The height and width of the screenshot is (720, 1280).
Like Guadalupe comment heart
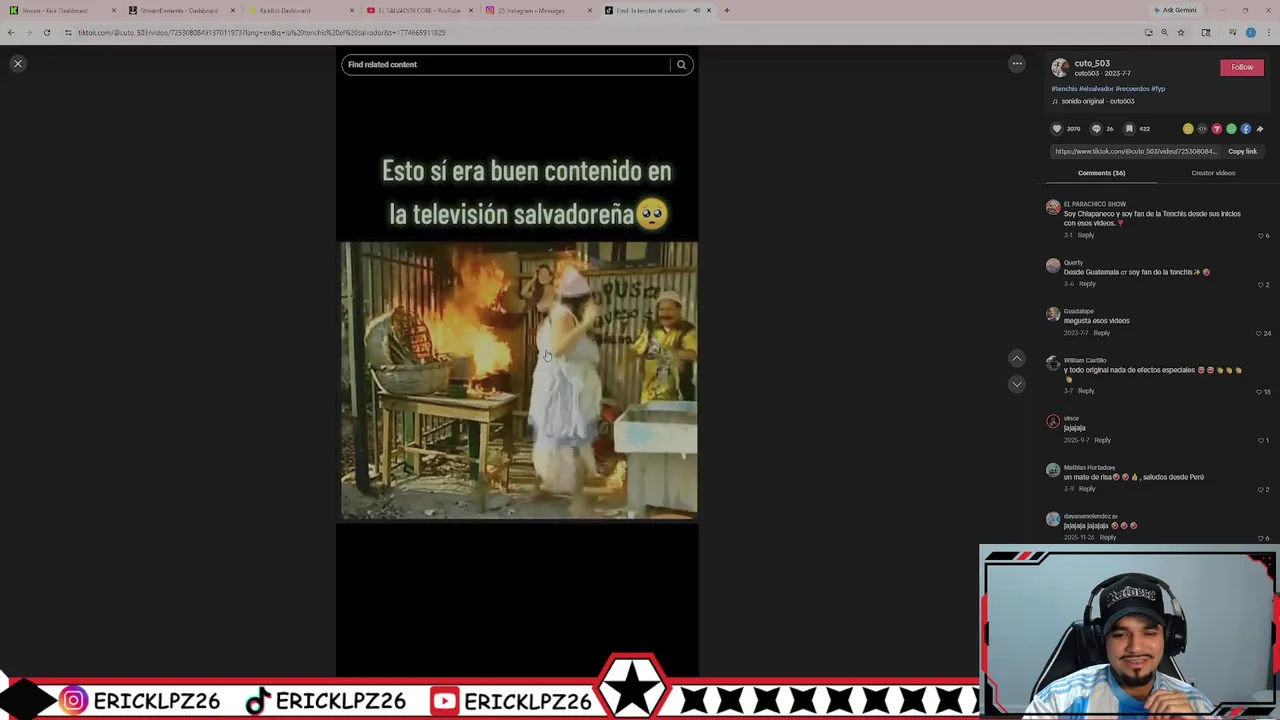pyautogui.click(x=1259, y=334)
